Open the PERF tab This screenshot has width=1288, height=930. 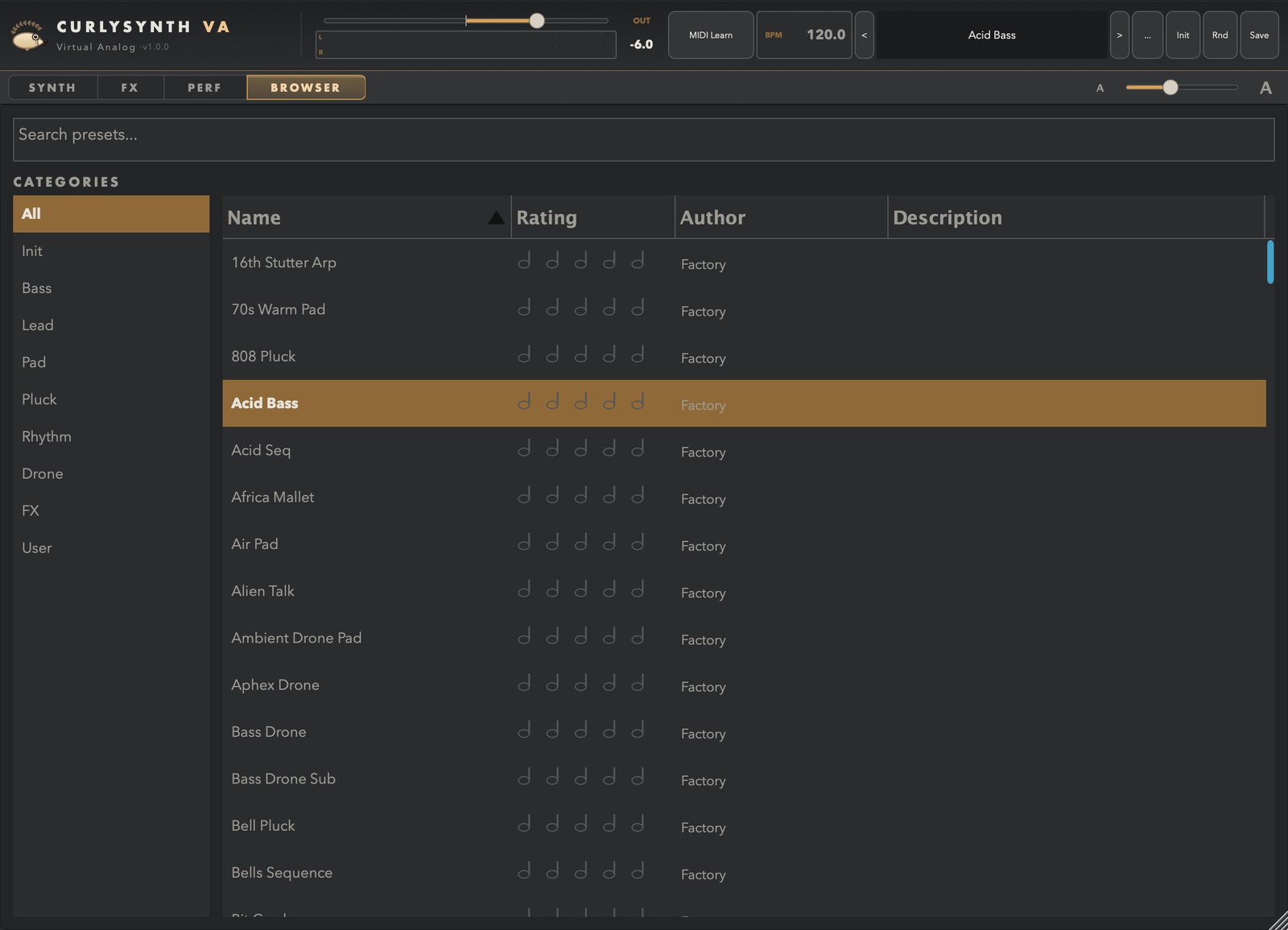coord(204,87)
